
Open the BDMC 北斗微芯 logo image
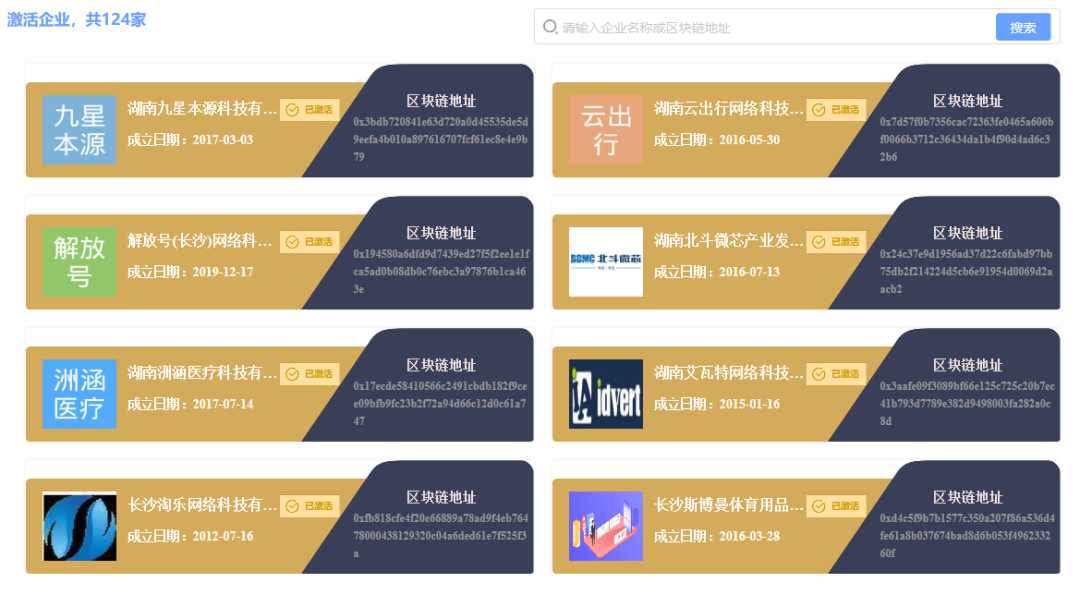coord(605,262)
